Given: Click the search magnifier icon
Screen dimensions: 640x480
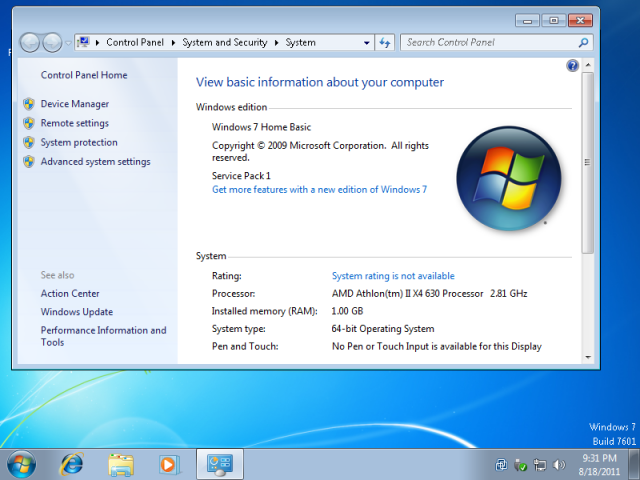Looking at the screenshot, I should tap(583, 42).
